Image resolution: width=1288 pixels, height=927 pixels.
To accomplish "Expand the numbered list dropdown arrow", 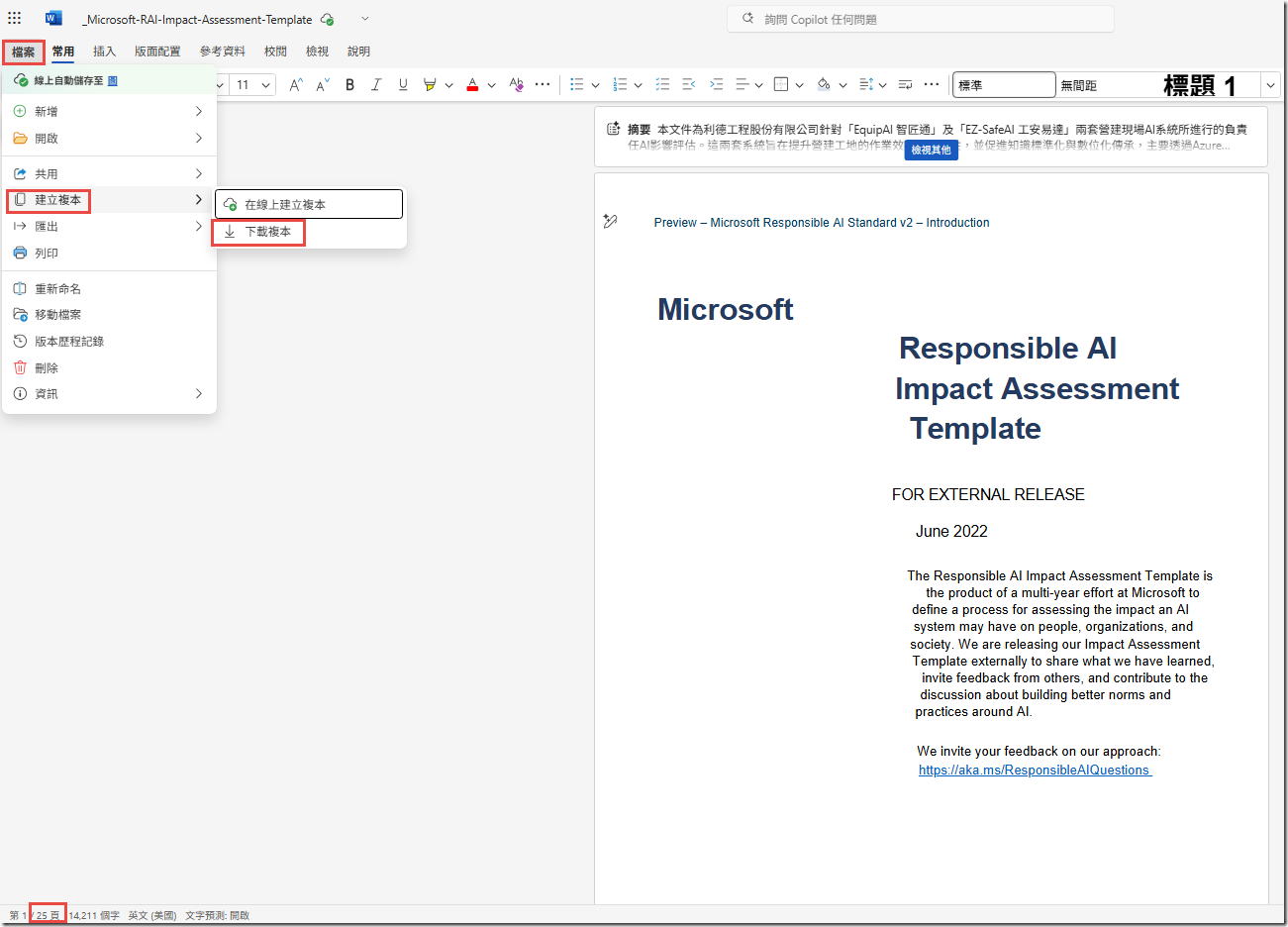I will tap(638, 85).
